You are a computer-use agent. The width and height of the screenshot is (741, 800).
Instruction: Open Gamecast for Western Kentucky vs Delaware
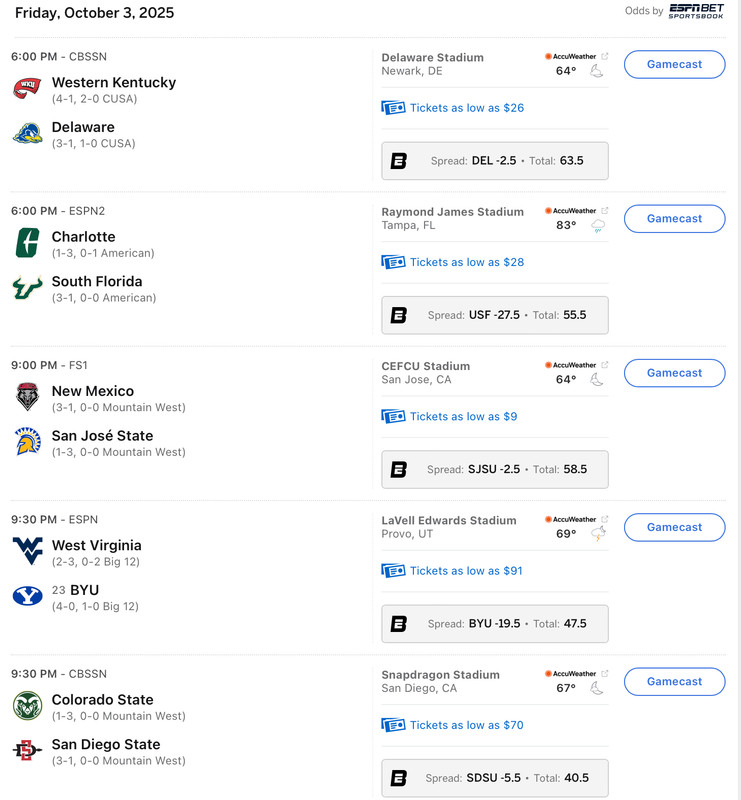coord(674,64)
